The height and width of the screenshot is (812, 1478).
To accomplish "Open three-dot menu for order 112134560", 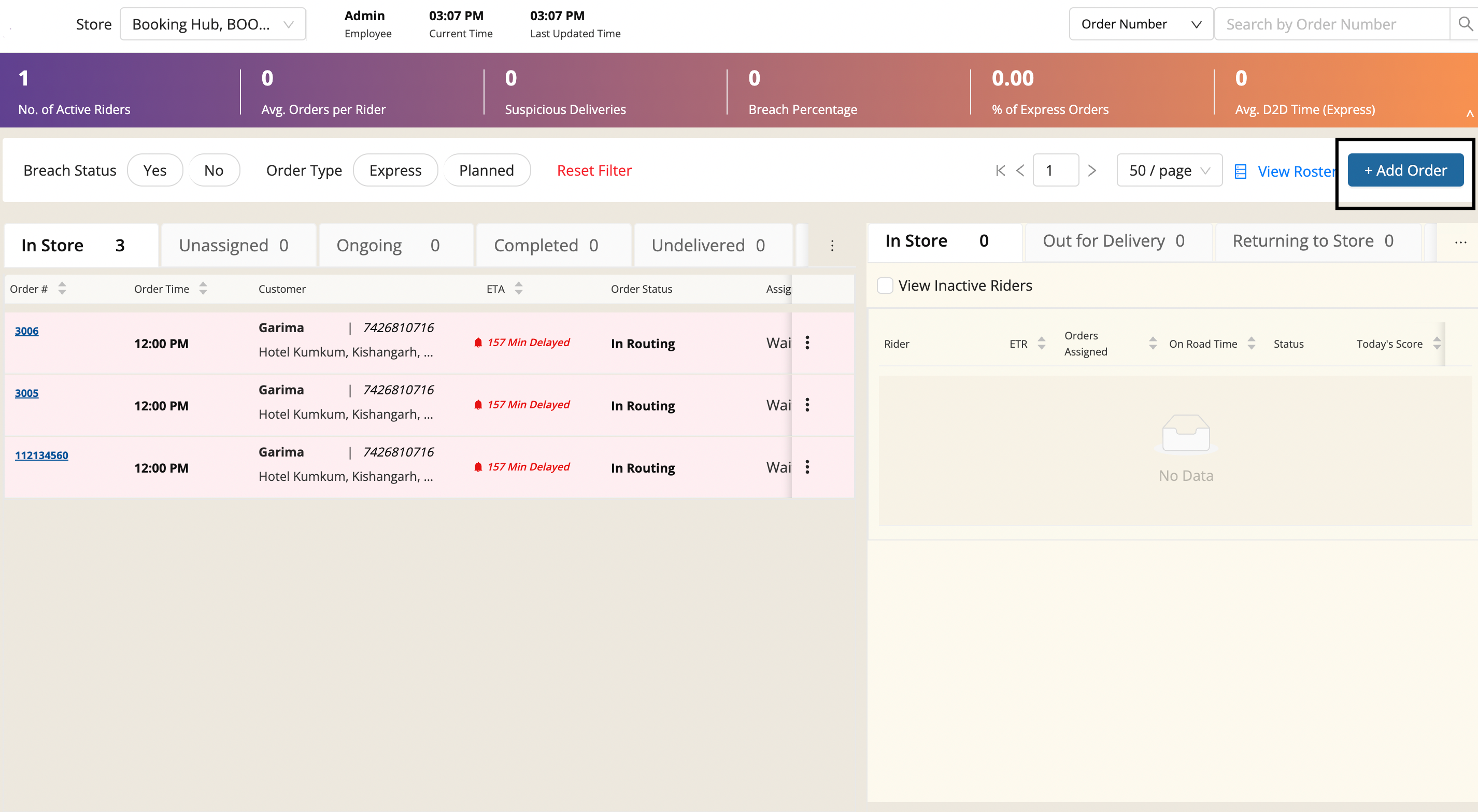I will [807, 467].
